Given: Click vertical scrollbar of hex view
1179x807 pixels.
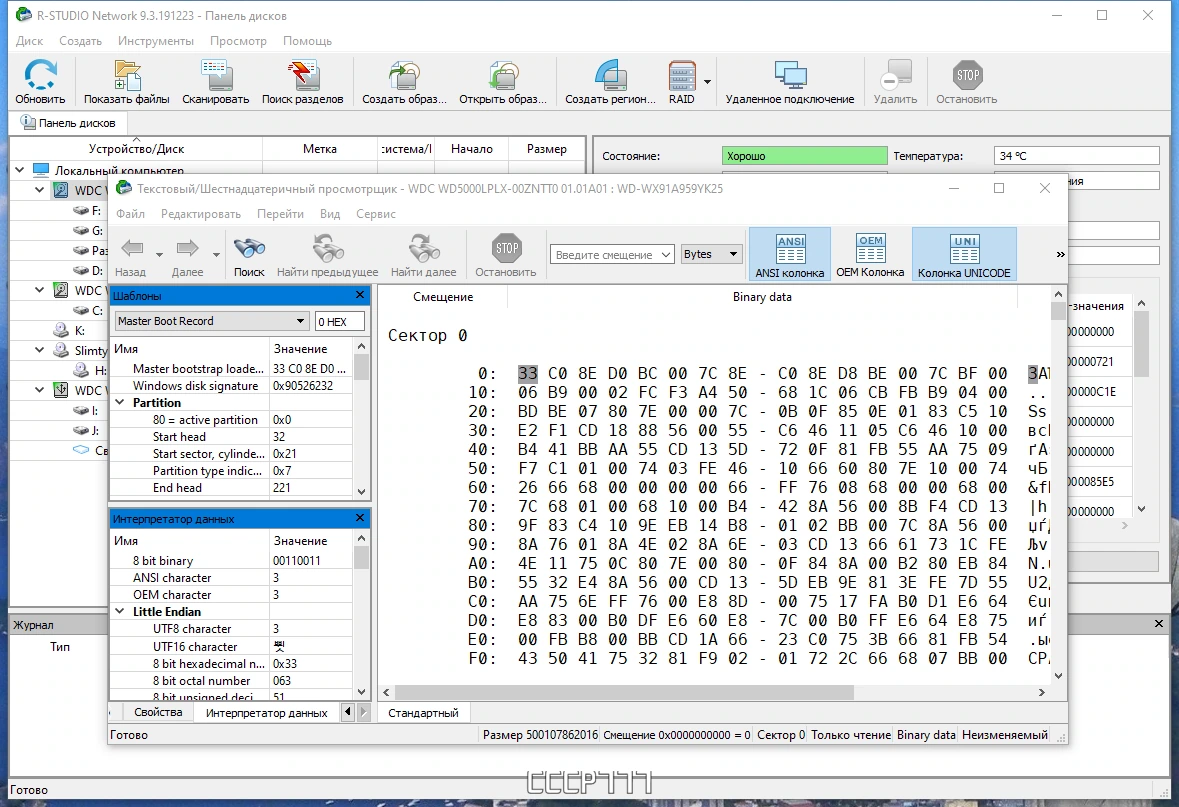Looking at the screenshot, I should [x=1059, y=311].
